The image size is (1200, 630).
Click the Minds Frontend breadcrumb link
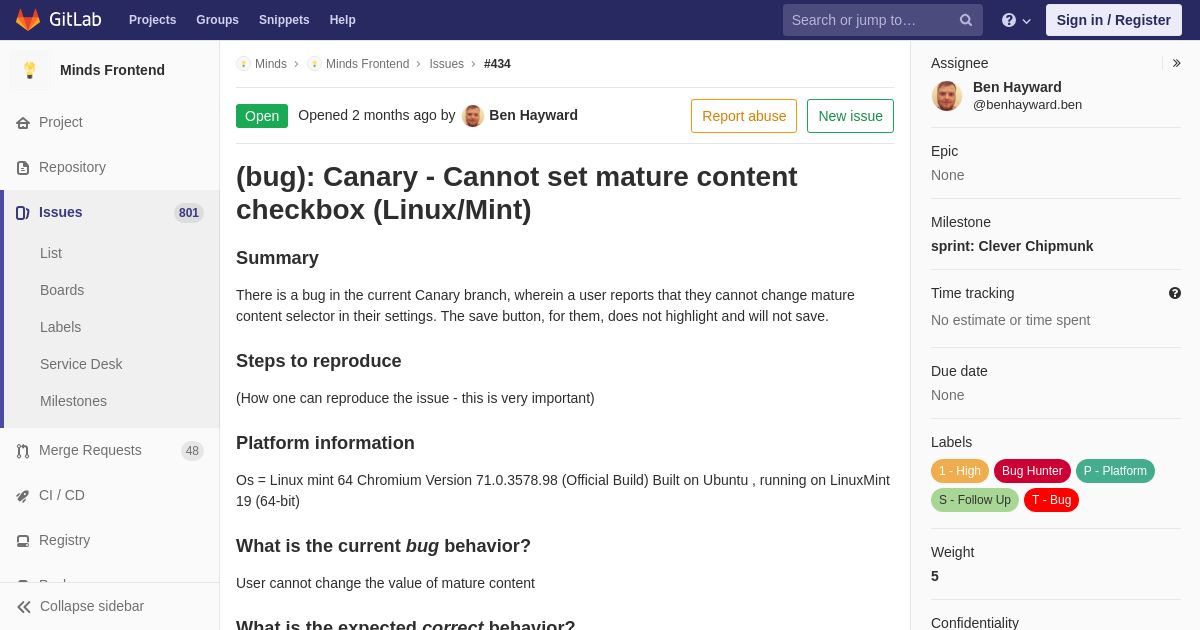pos(367,64)
